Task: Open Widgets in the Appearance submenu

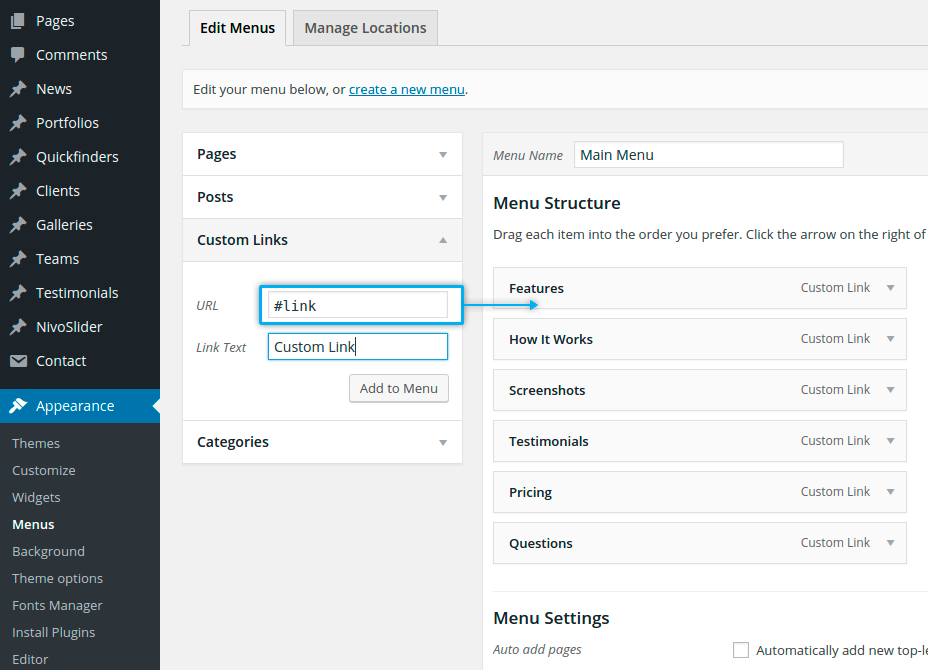Action: pyautogui.click(x=36, y=497)
